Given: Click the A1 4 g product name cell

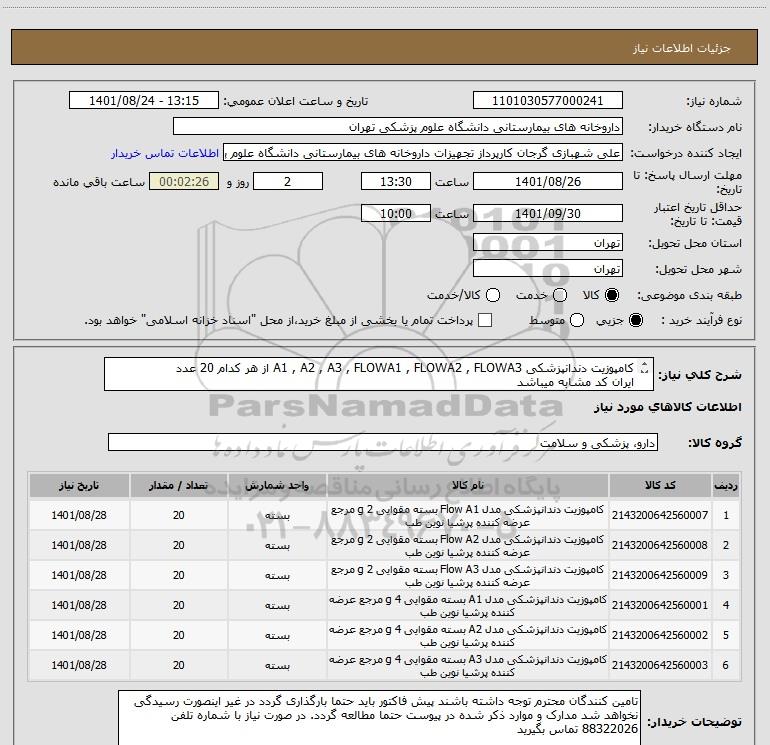Looking at the screenshot, I should coord(468,605).
